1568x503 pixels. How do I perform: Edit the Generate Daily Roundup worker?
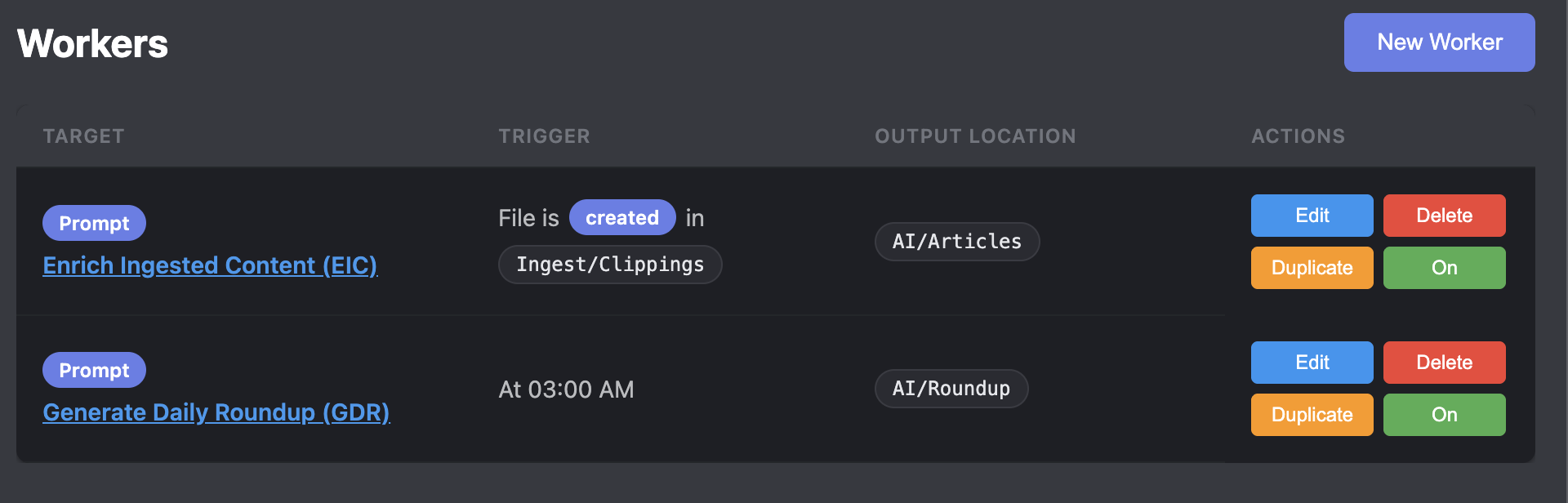[x=1312, y=362]
